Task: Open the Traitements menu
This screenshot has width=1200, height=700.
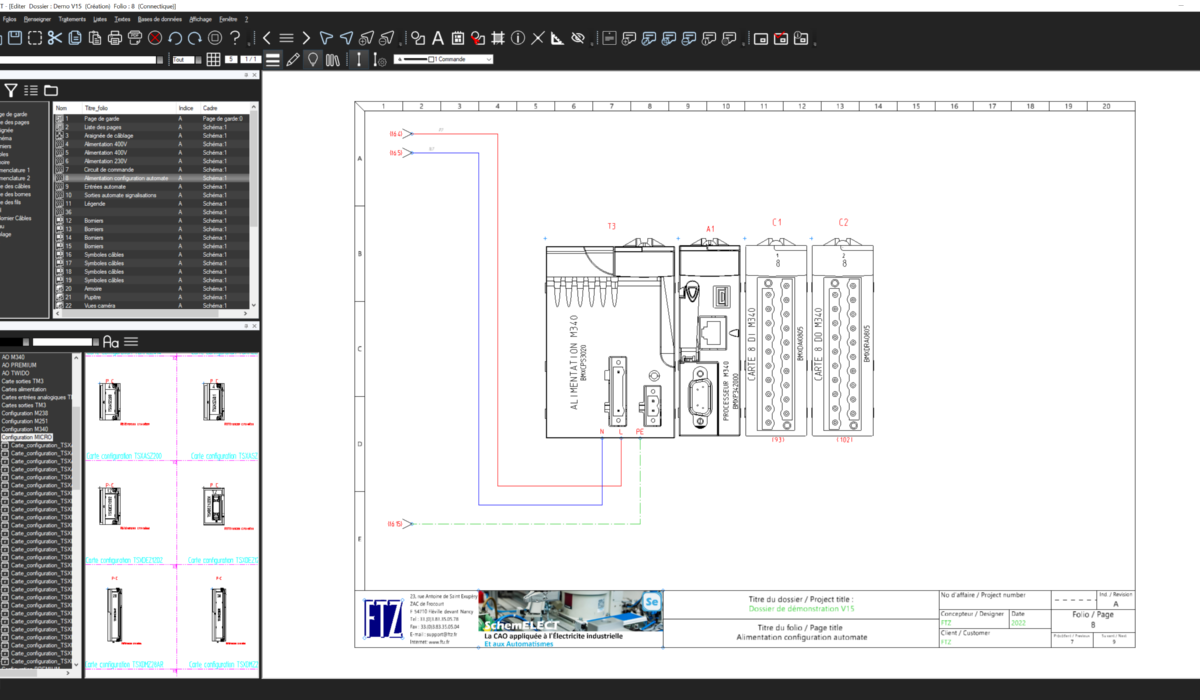Action: click(73, 19)
